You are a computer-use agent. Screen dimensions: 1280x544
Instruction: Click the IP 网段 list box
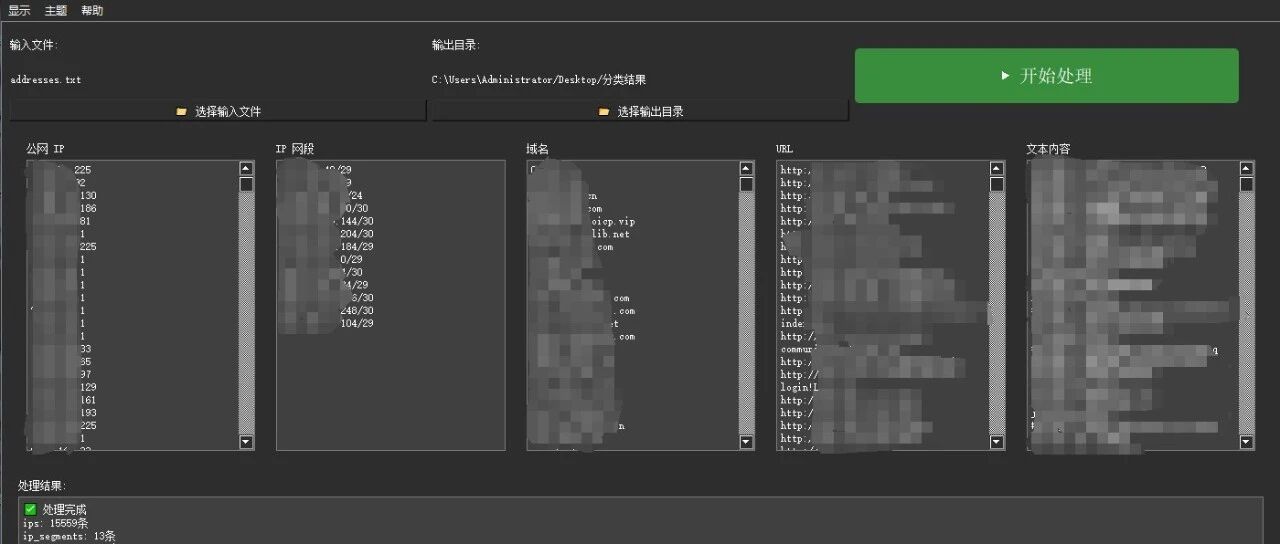tap(391, 305)
